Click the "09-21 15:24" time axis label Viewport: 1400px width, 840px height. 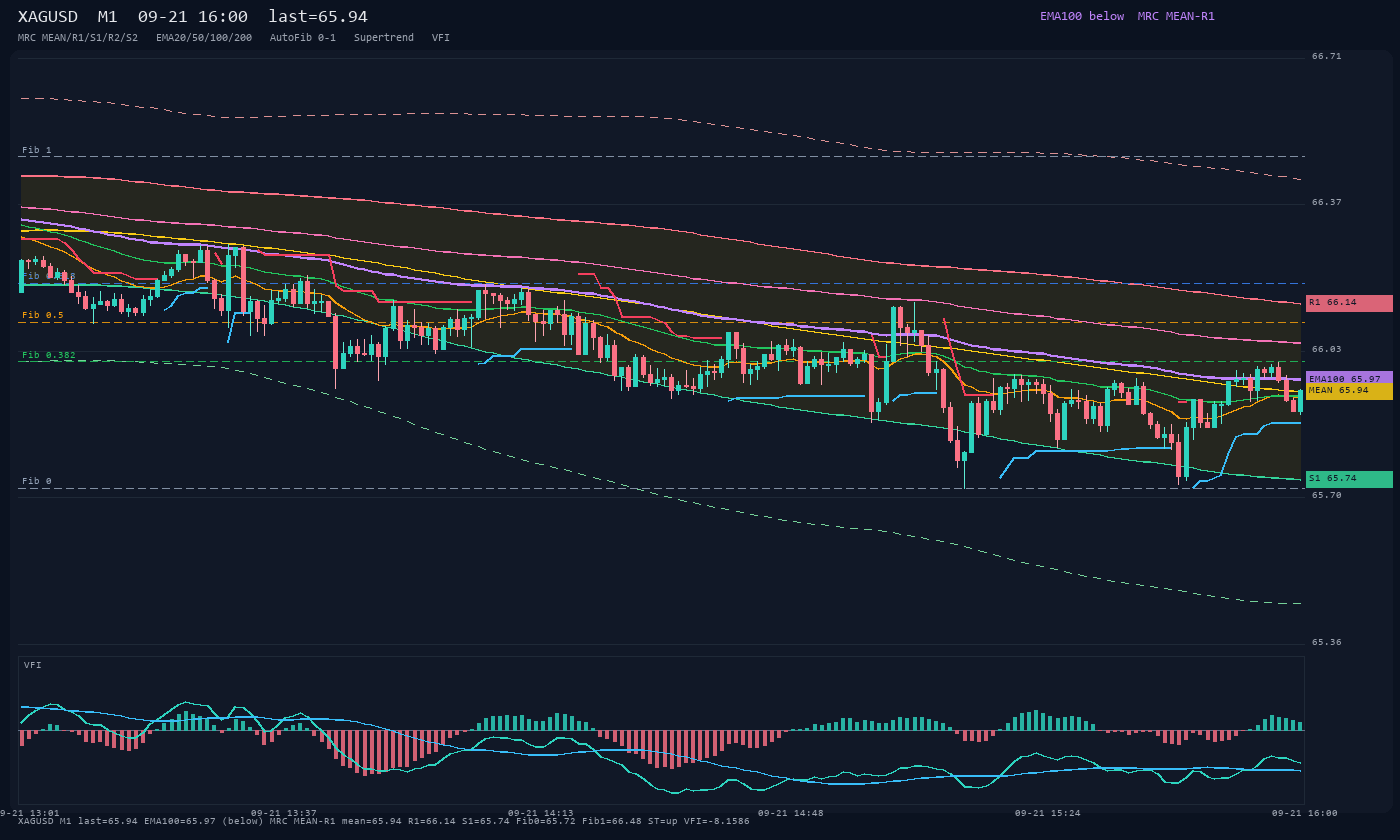pyautogui.click(x=1048, y=813)
